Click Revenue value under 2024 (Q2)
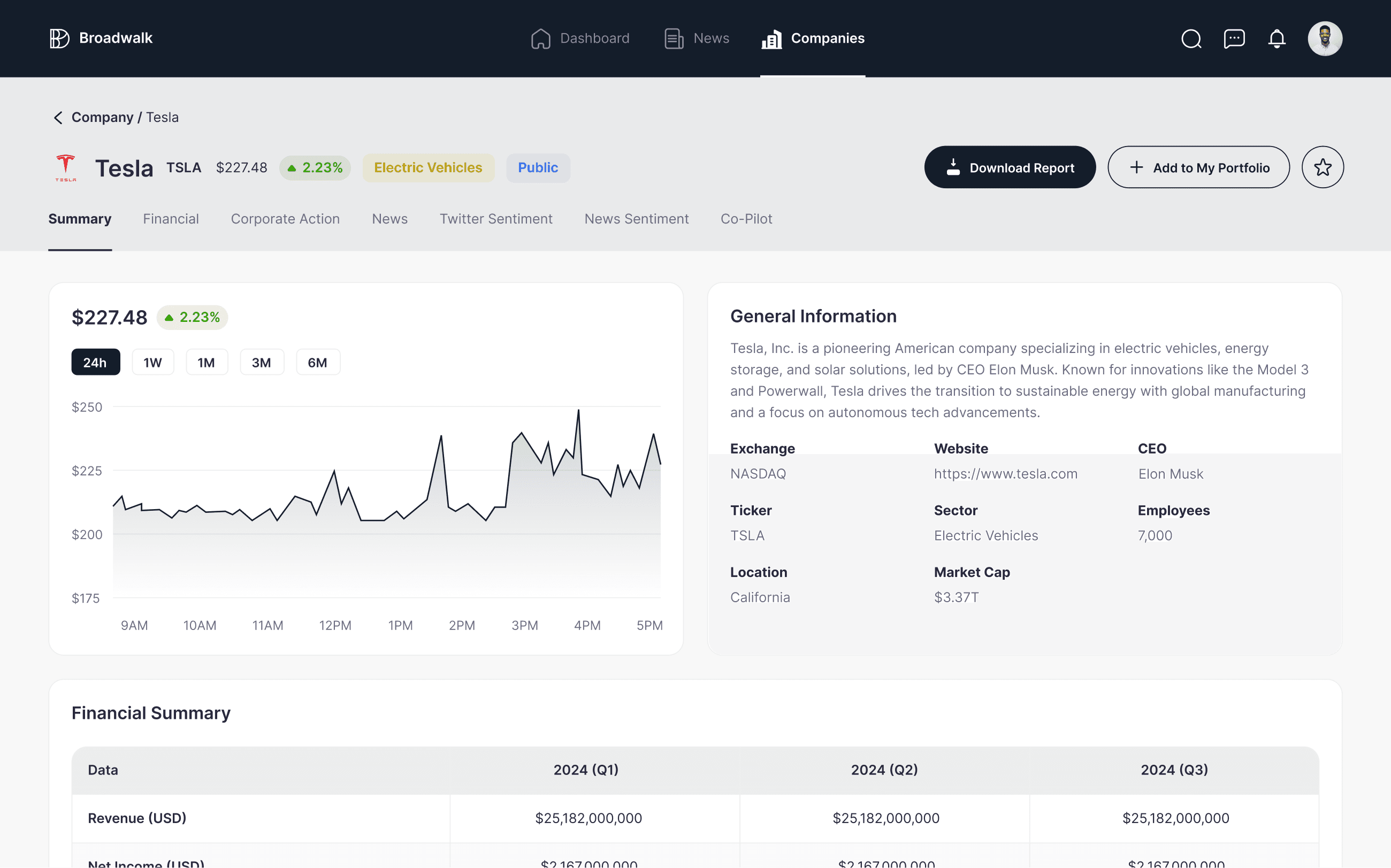The height and width of the screenshot is (868, 1391). point(886,818)
